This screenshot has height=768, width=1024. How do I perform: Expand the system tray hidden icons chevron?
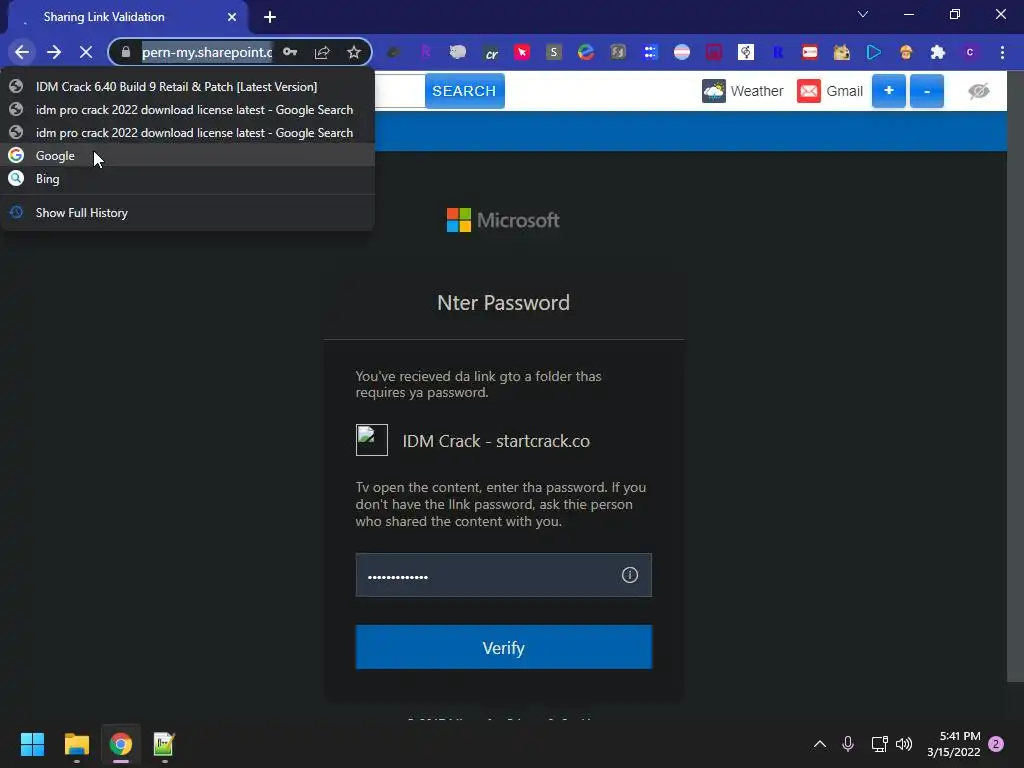pyautogui.click(x=820, y=744)
